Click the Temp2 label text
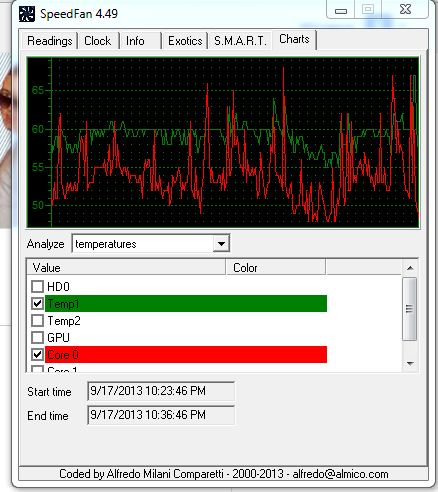438x492 pixels. pyautogui.click(x=64, y=321)
